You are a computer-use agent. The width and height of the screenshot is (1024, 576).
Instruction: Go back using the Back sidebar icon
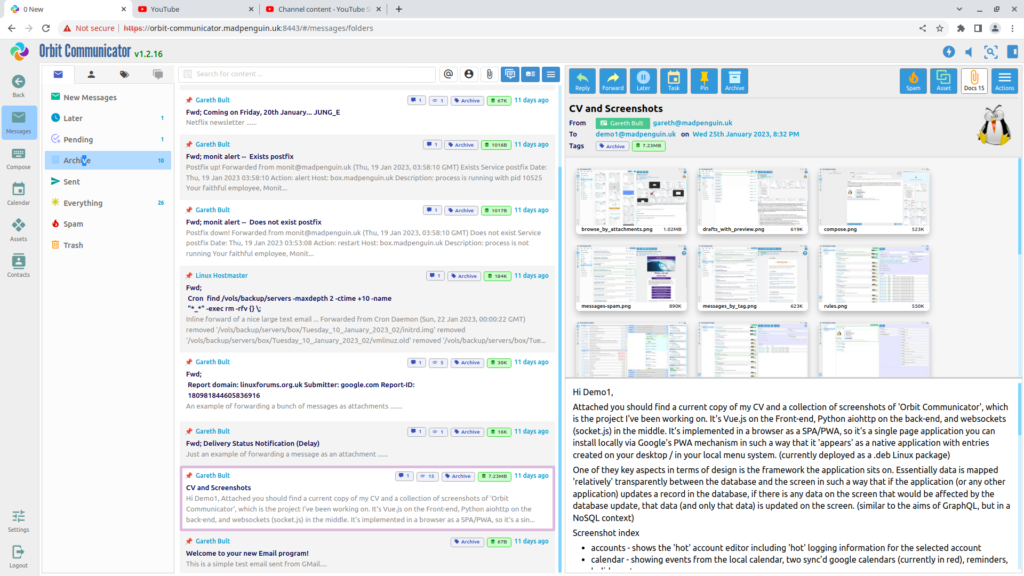[18, 86]
